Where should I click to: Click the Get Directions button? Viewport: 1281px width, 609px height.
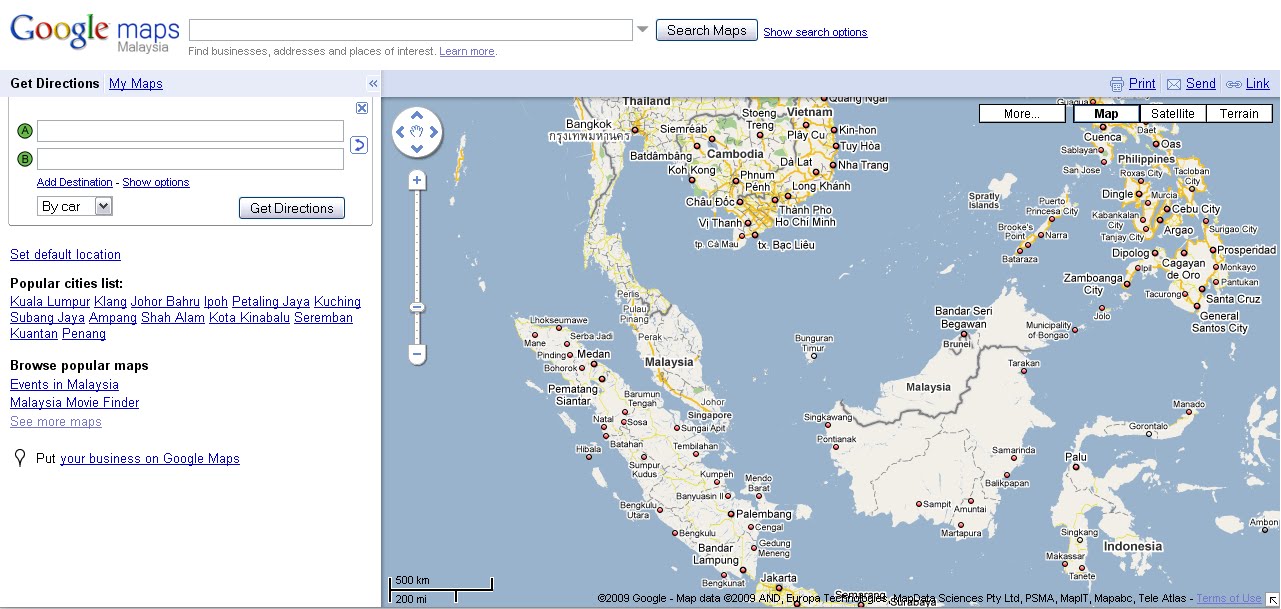click(x=292, y=208)
